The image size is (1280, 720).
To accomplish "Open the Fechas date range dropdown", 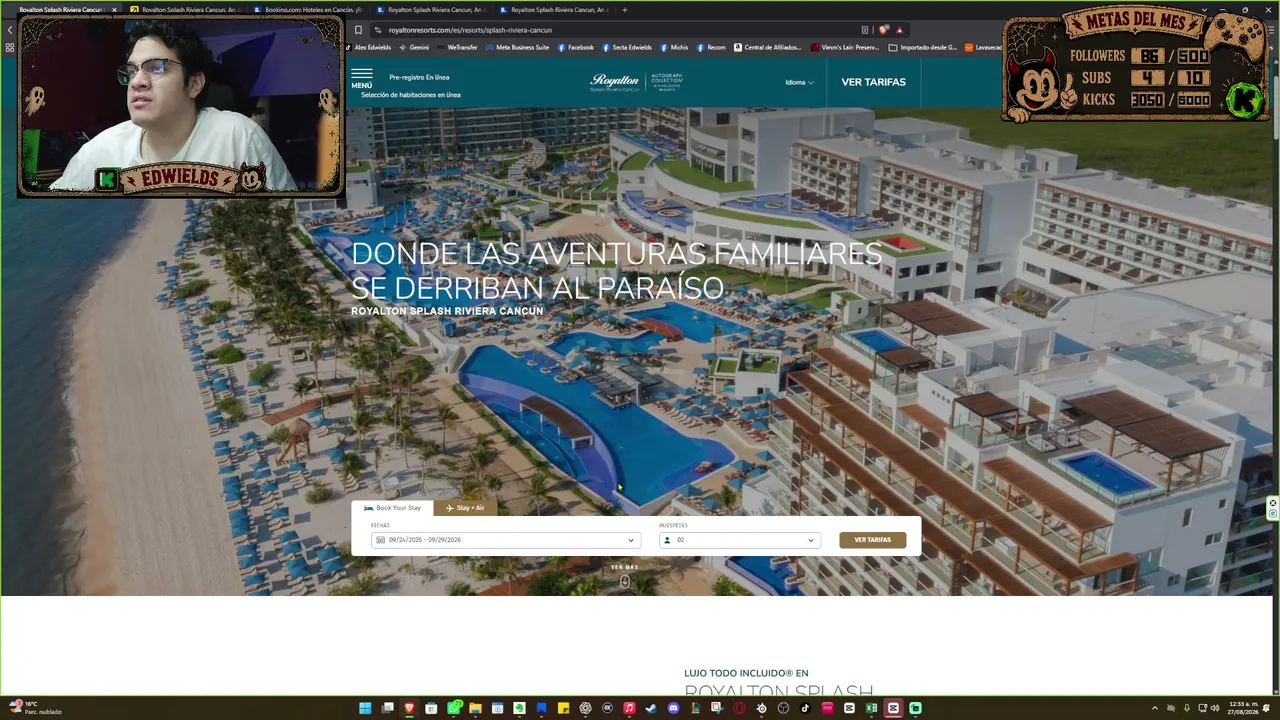I will [x=505, y=540].
